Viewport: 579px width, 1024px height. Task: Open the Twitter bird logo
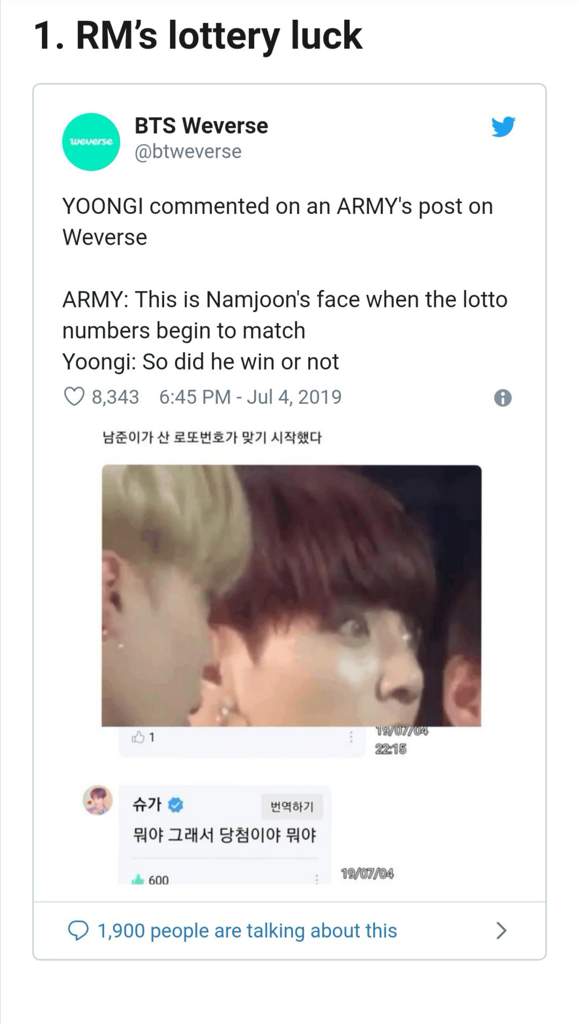tap(503, 127)
